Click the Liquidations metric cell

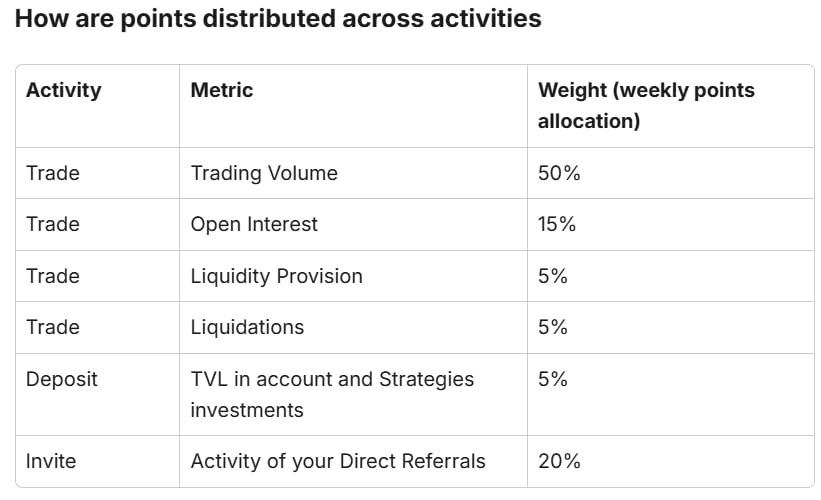click(x=247, y=327)
